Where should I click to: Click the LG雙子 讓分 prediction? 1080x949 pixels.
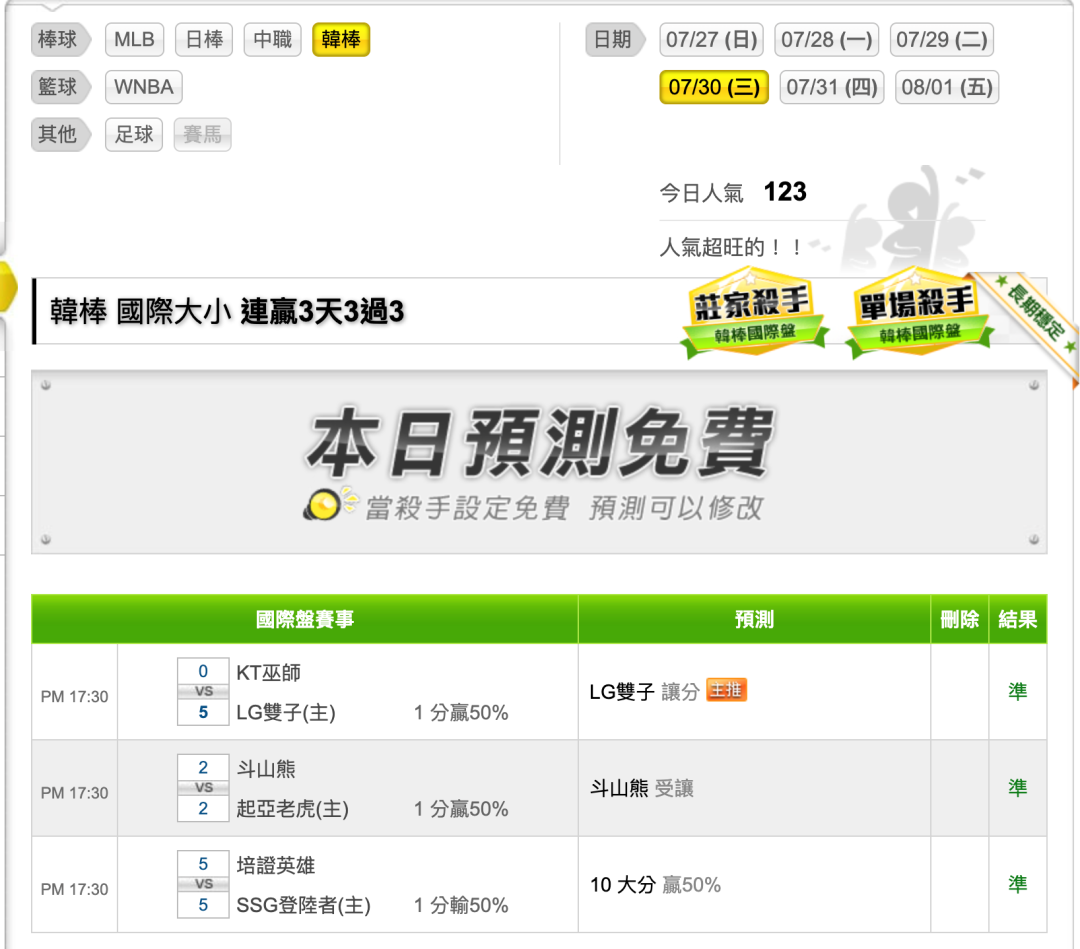tap(645, 691)
